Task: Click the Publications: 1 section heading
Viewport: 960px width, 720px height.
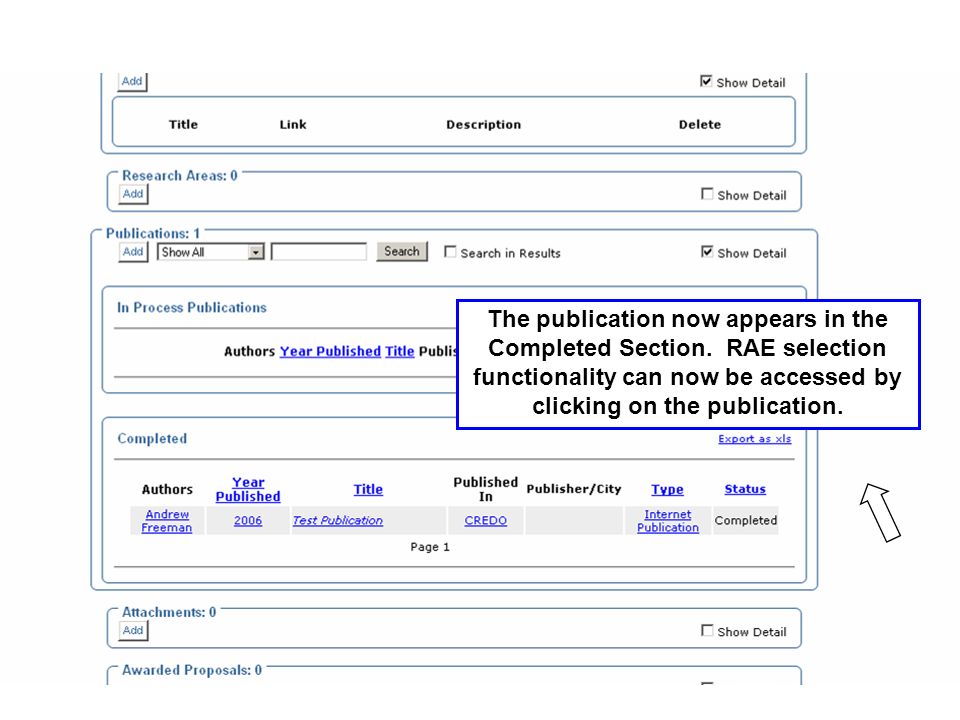Action: click(152, 233)
